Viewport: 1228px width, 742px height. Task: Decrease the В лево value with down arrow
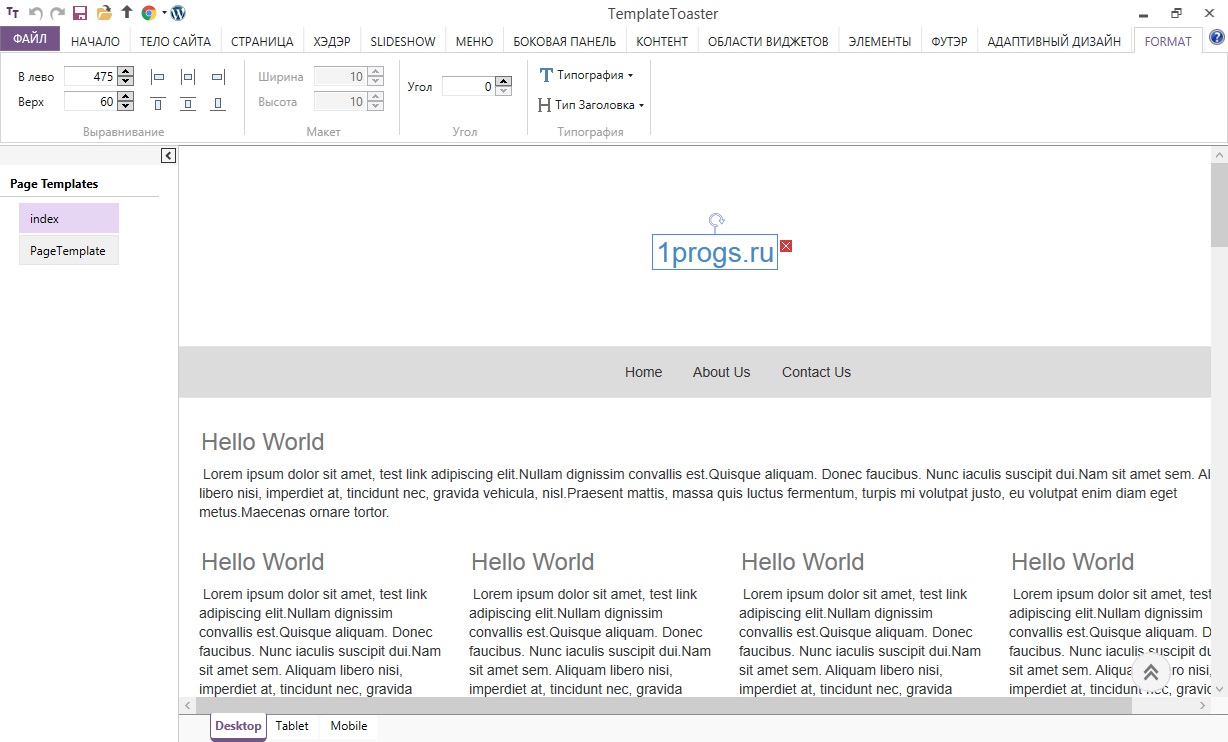(x=125, y=81)
